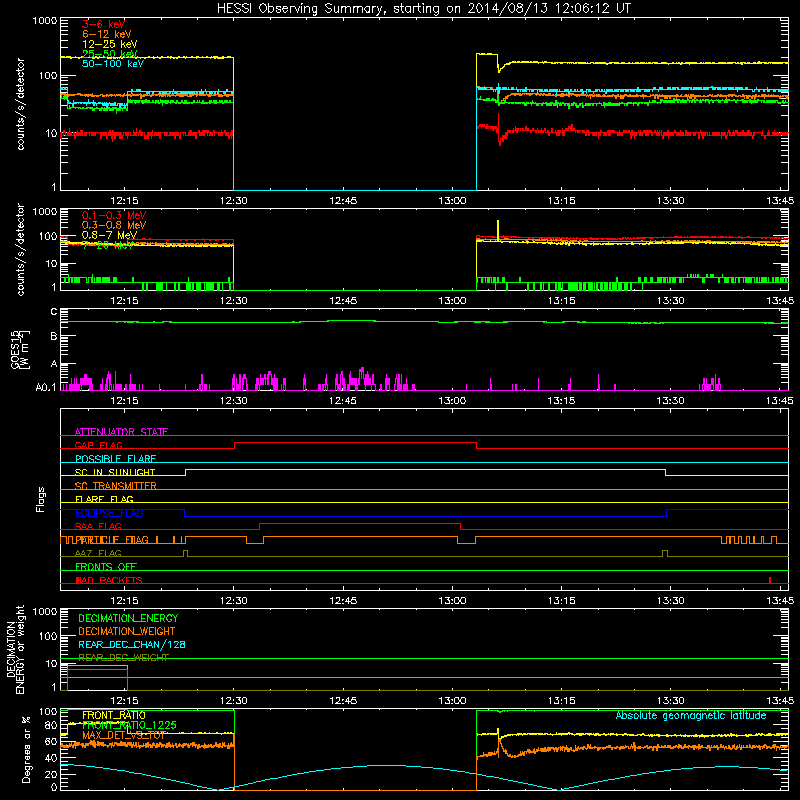Click the DECIMATION ENERGY or weight axis label

coord(15,649)
